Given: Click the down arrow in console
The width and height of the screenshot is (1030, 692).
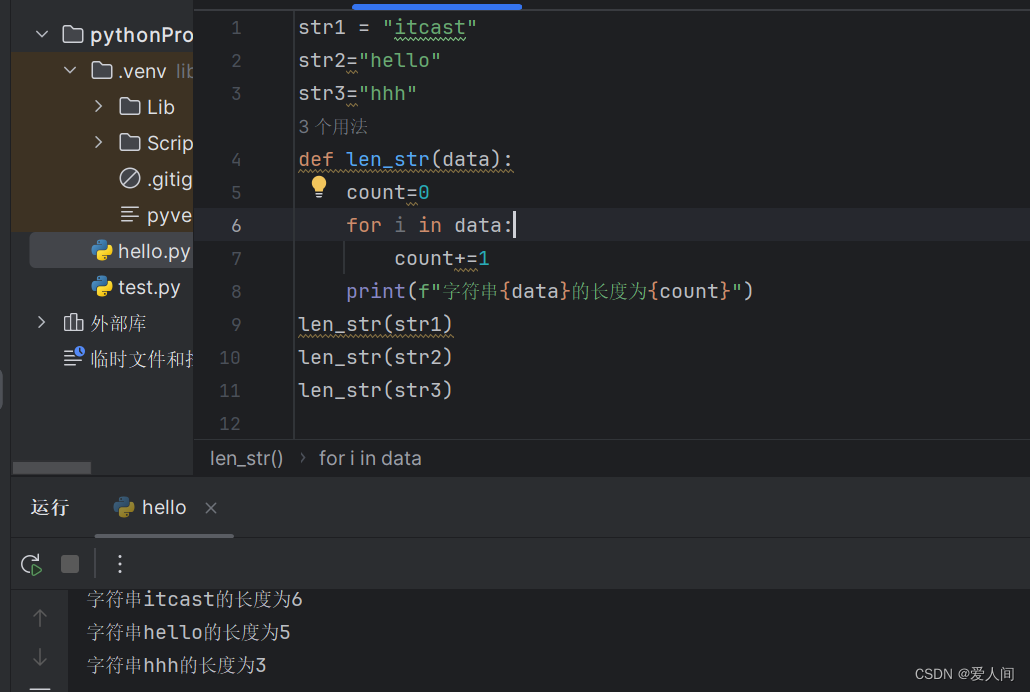Looking at the screenshot, I should [40, 657].
